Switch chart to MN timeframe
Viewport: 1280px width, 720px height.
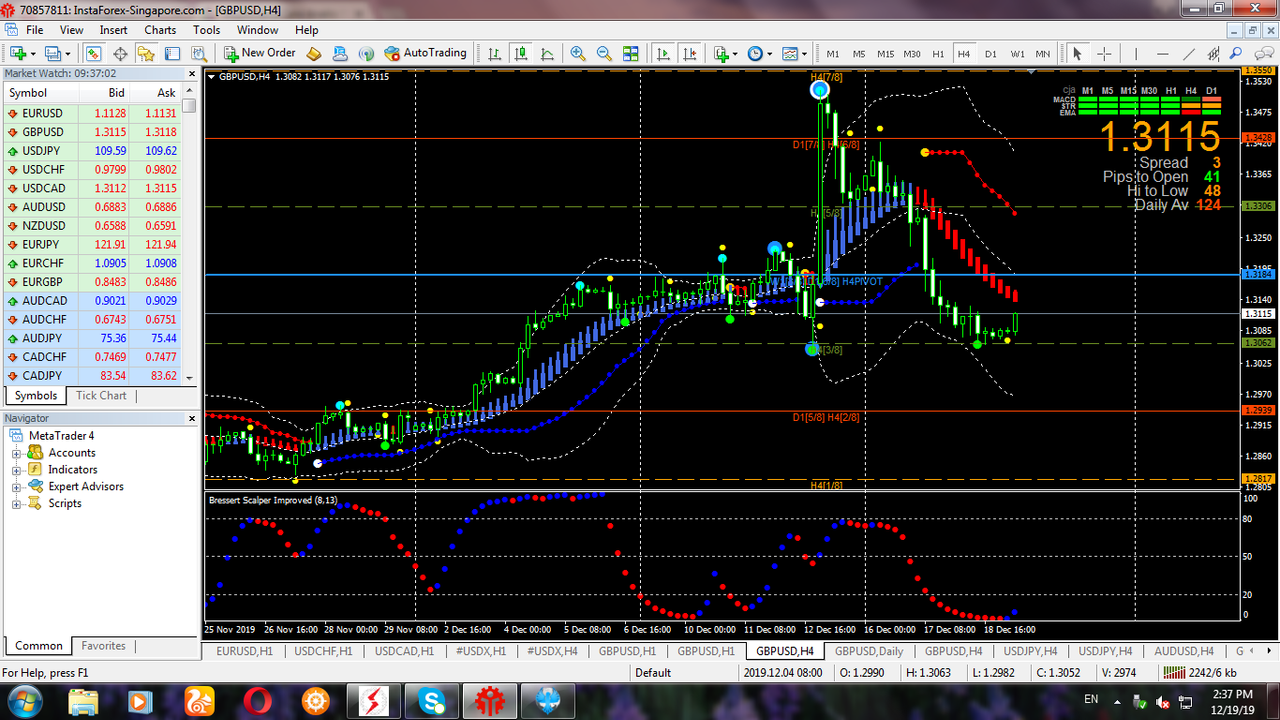point(1042,53)
